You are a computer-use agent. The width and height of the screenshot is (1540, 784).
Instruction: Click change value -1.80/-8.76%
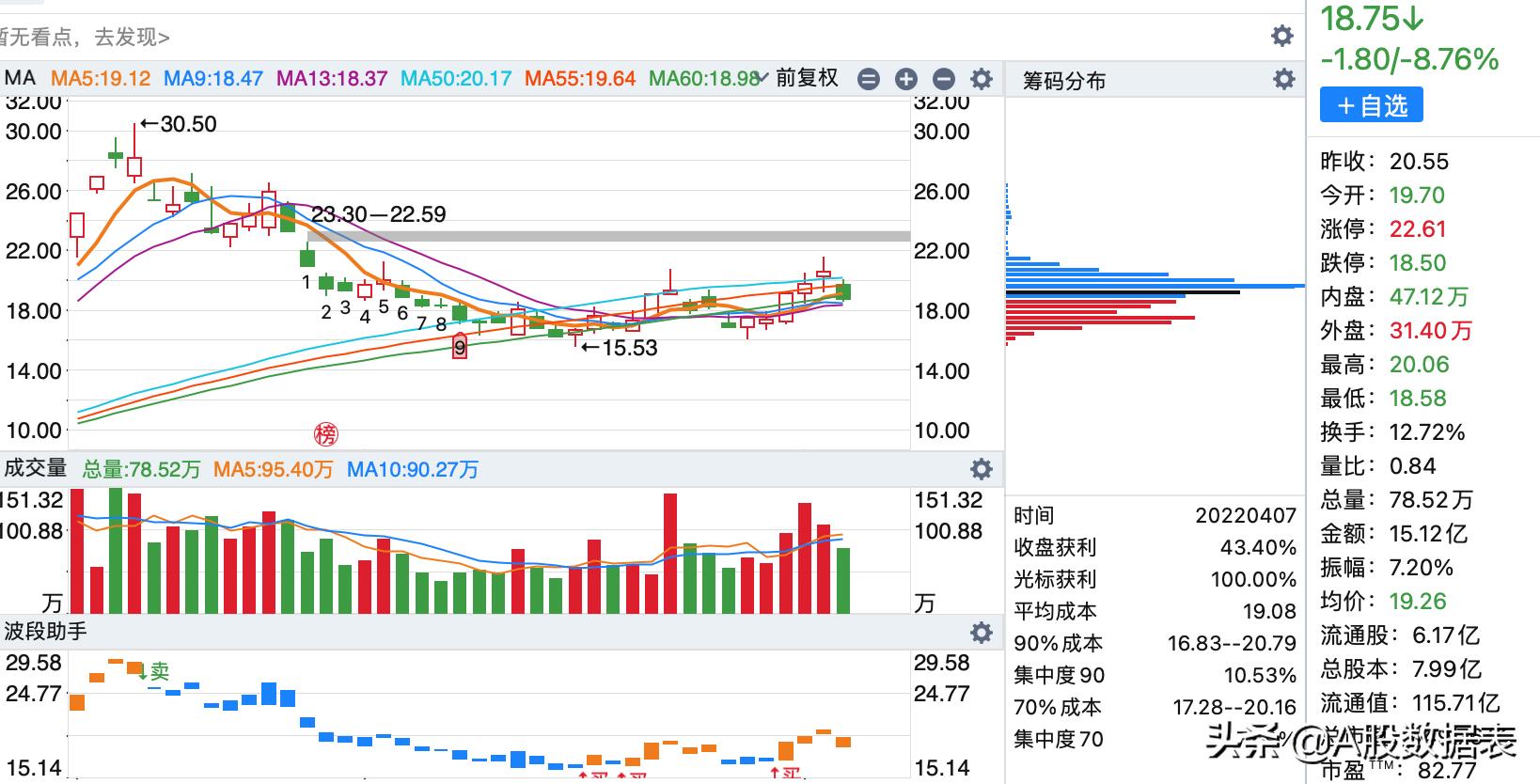[x=1409, y=60]
